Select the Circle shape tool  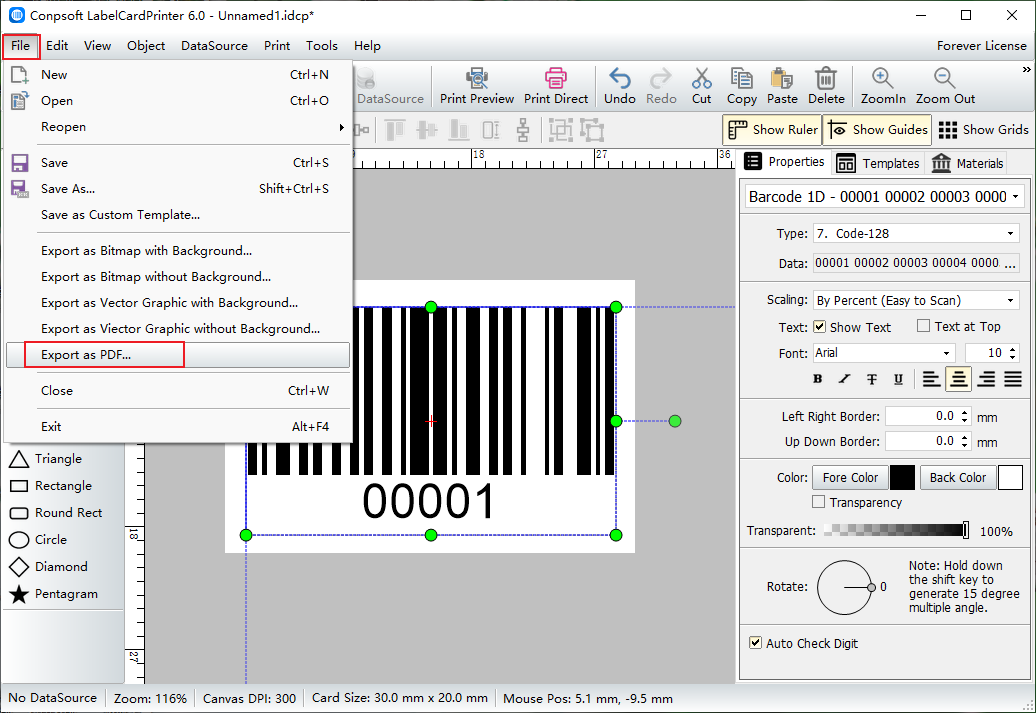[38, 540]
